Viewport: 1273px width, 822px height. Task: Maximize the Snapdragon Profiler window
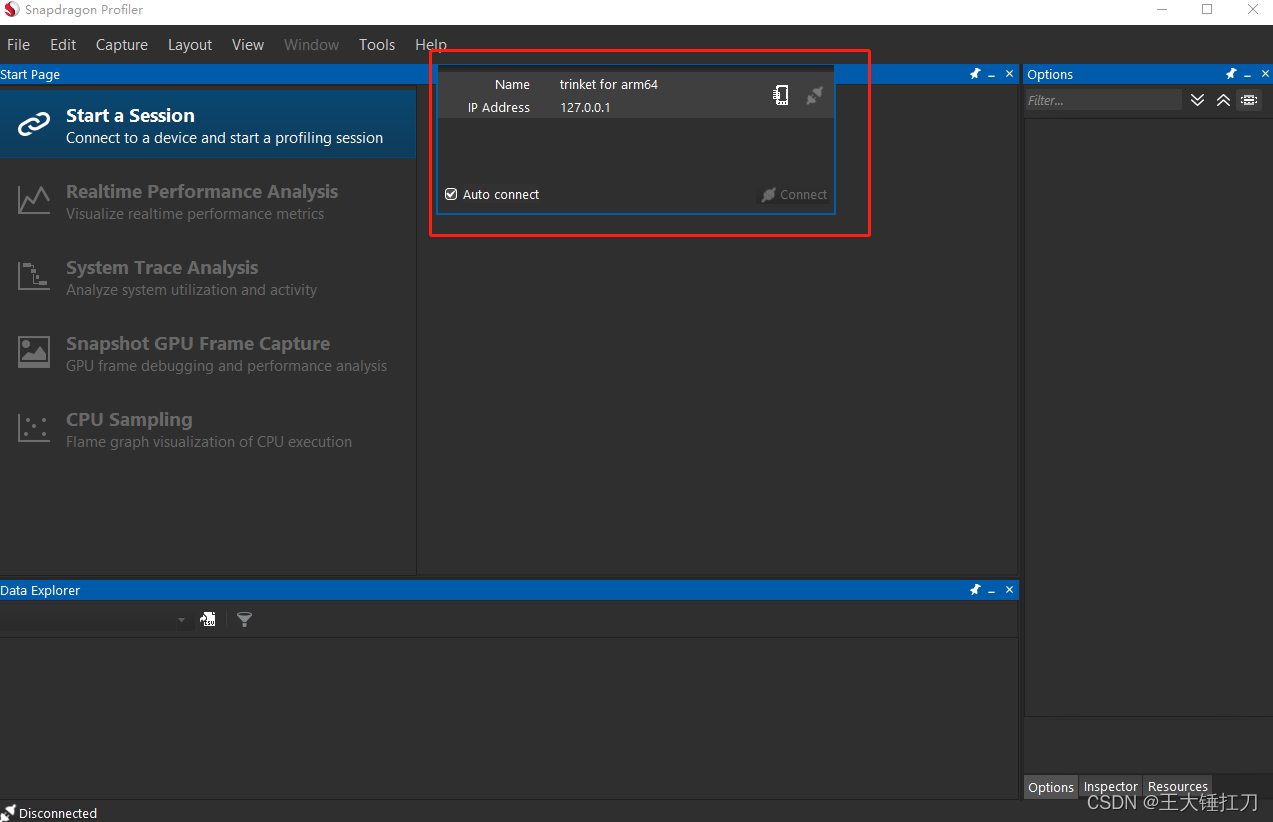(x=1207, y=10)
